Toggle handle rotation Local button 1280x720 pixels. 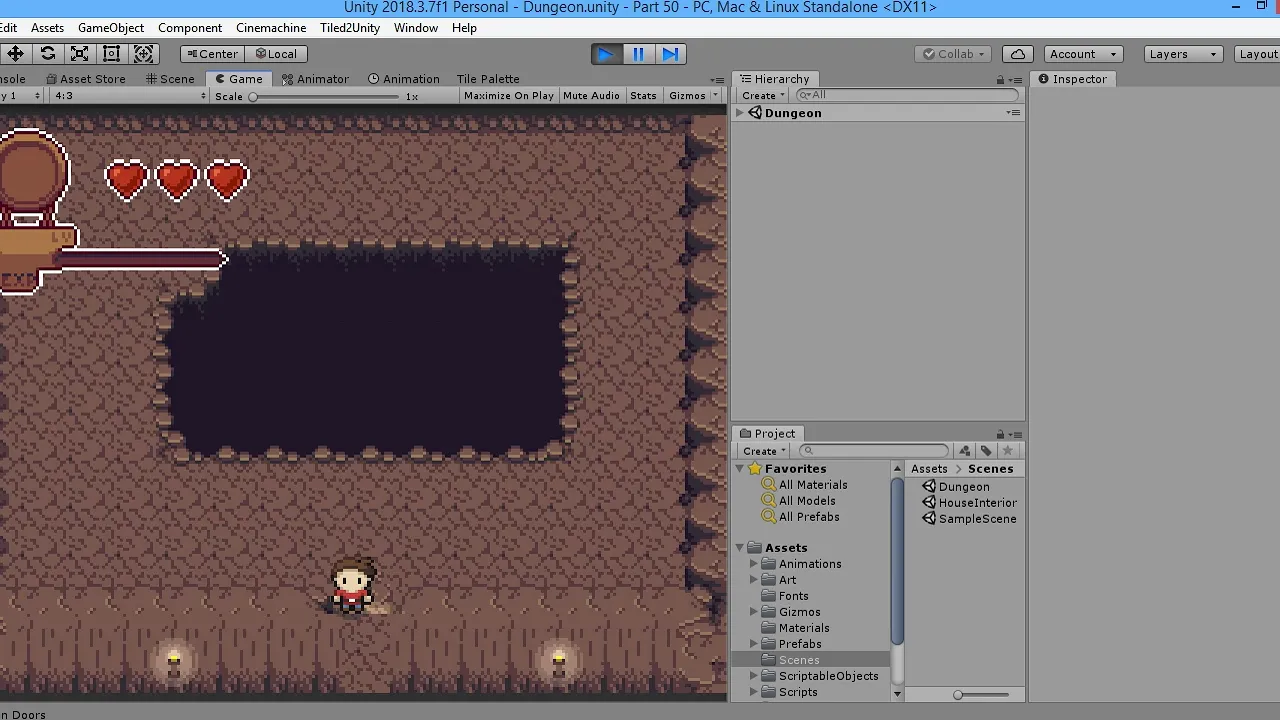[x=275, y=54]
